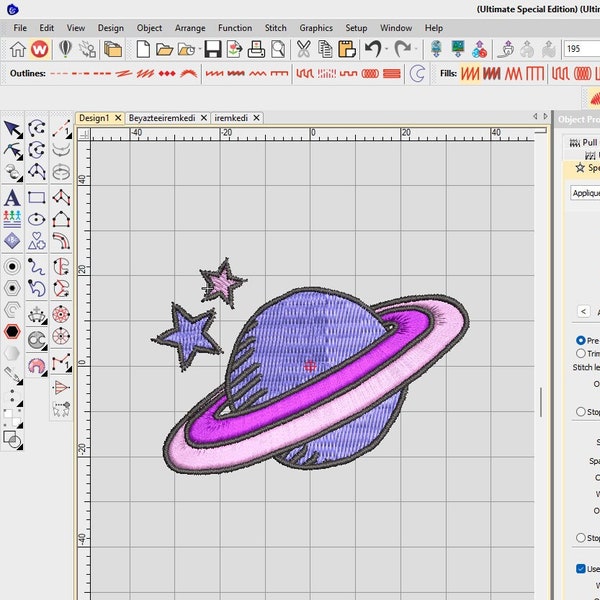This screenshot has width=600, height=600.
Task: Pick the Rectangle digitizing tool
Action: pyautogui.click(x=37, y=198)
